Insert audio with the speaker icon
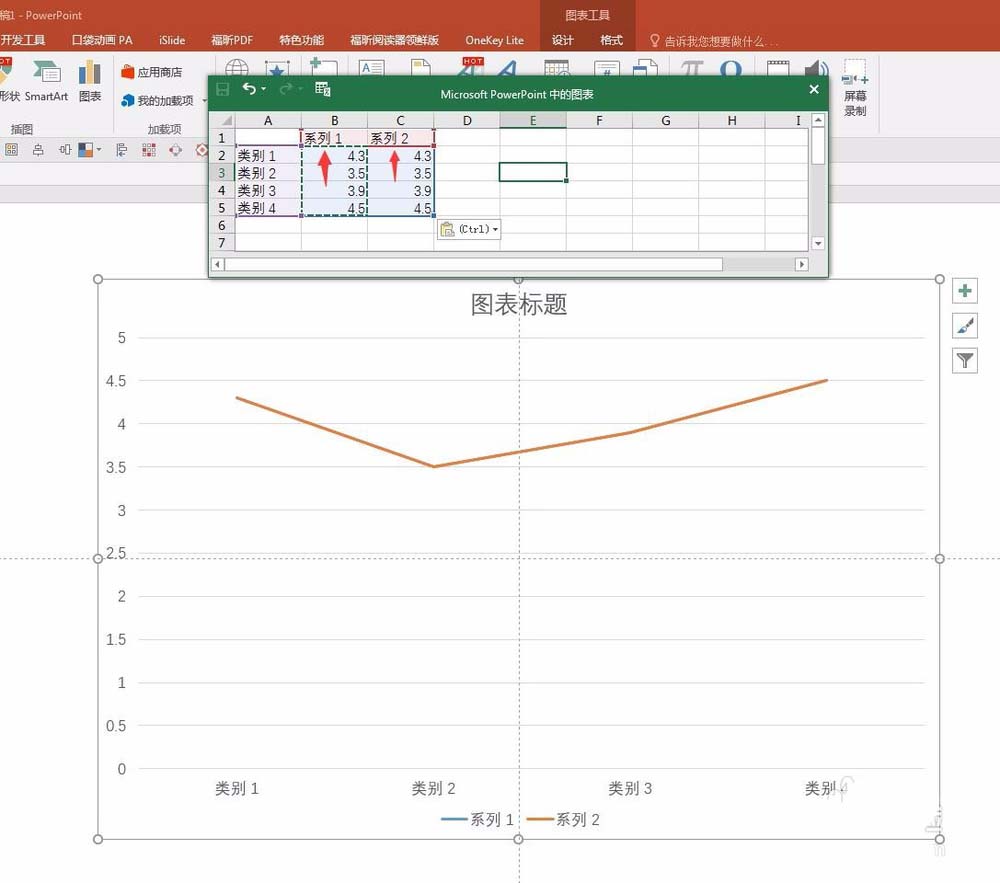The width and height of the screenshot is (1000, 883). pos(816,68)
